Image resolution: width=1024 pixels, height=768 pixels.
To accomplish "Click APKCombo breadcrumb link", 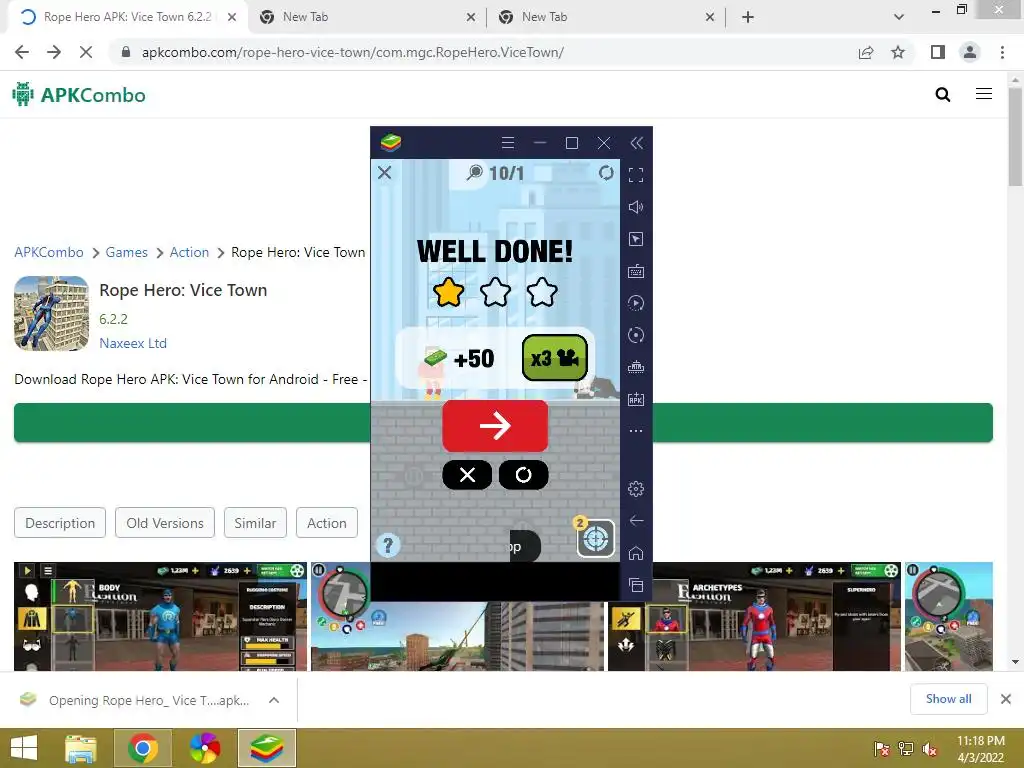I will [x=49, y=252].
